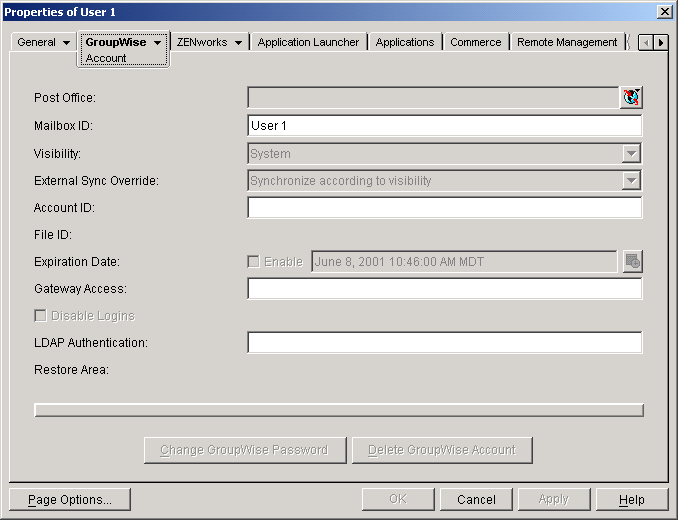This screenshot has height=520, width=678.
Task: Focus the Mailbox ID field
Action: 445,126
